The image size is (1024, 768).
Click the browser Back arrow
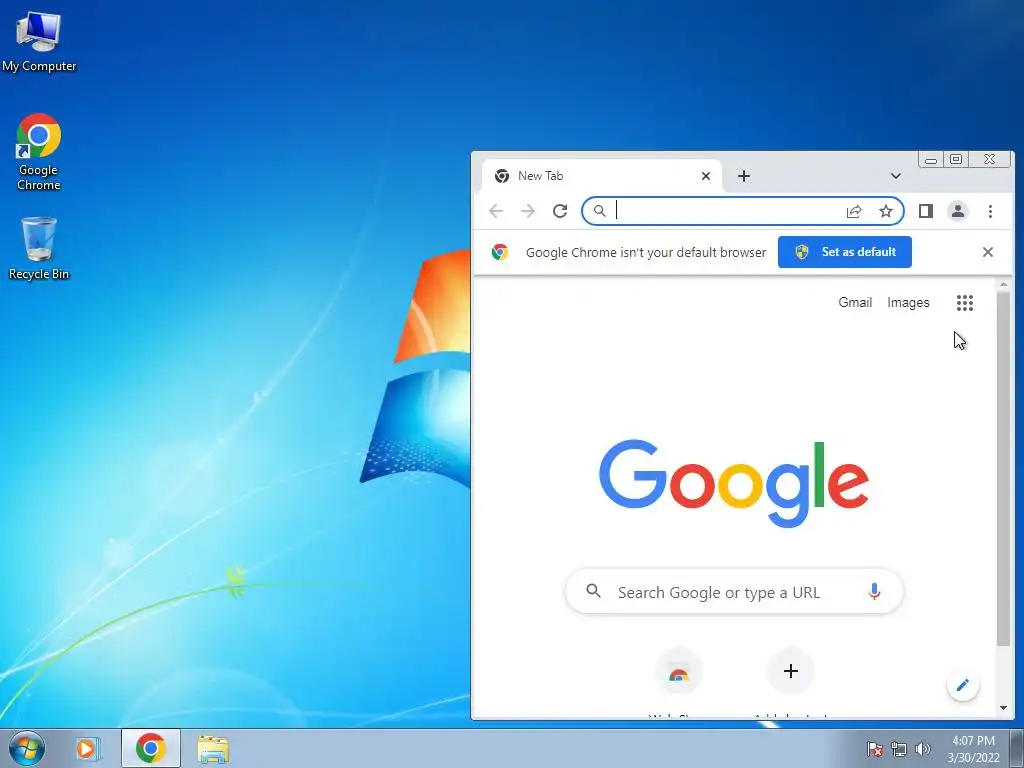pos(496,211)
